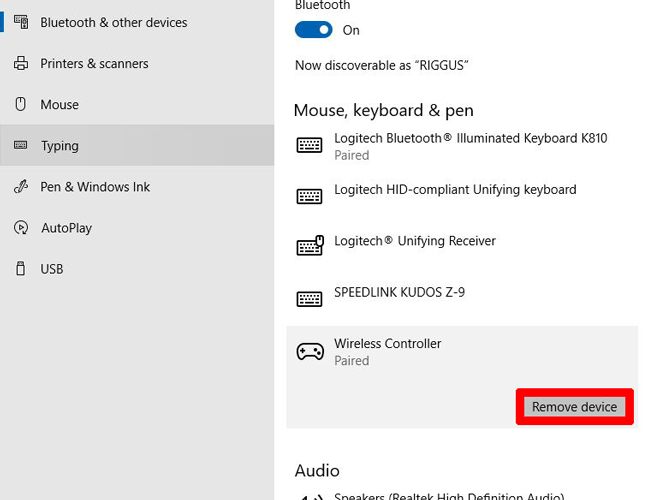This screenshot has height=500, width=654.
Task: Click the Mouse, keyboard & pen heading
Action: (384, 111)
